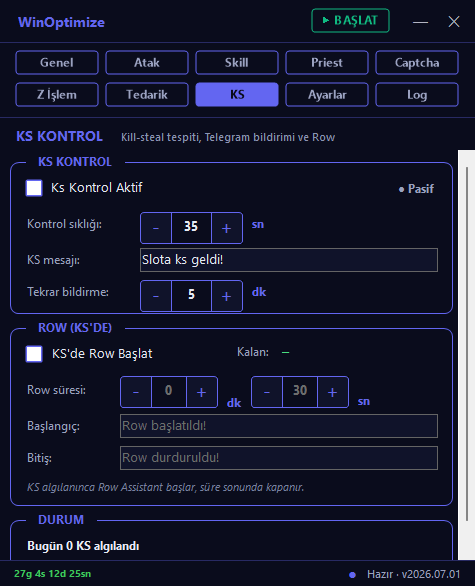Increase Tekrar bildirme minutes
The width and height of the screenshot is (475, 586).
[226, 296]
